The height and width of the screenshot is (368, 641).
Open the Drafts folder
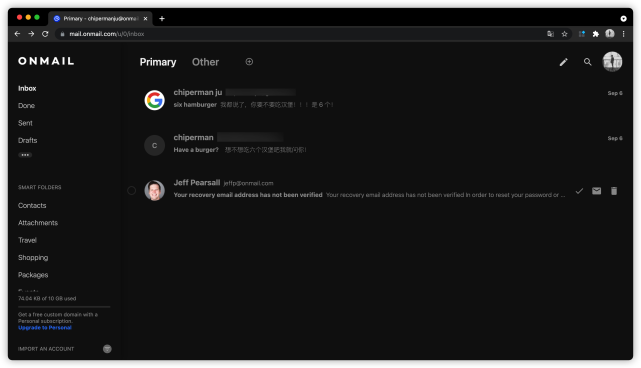point(27,140)
